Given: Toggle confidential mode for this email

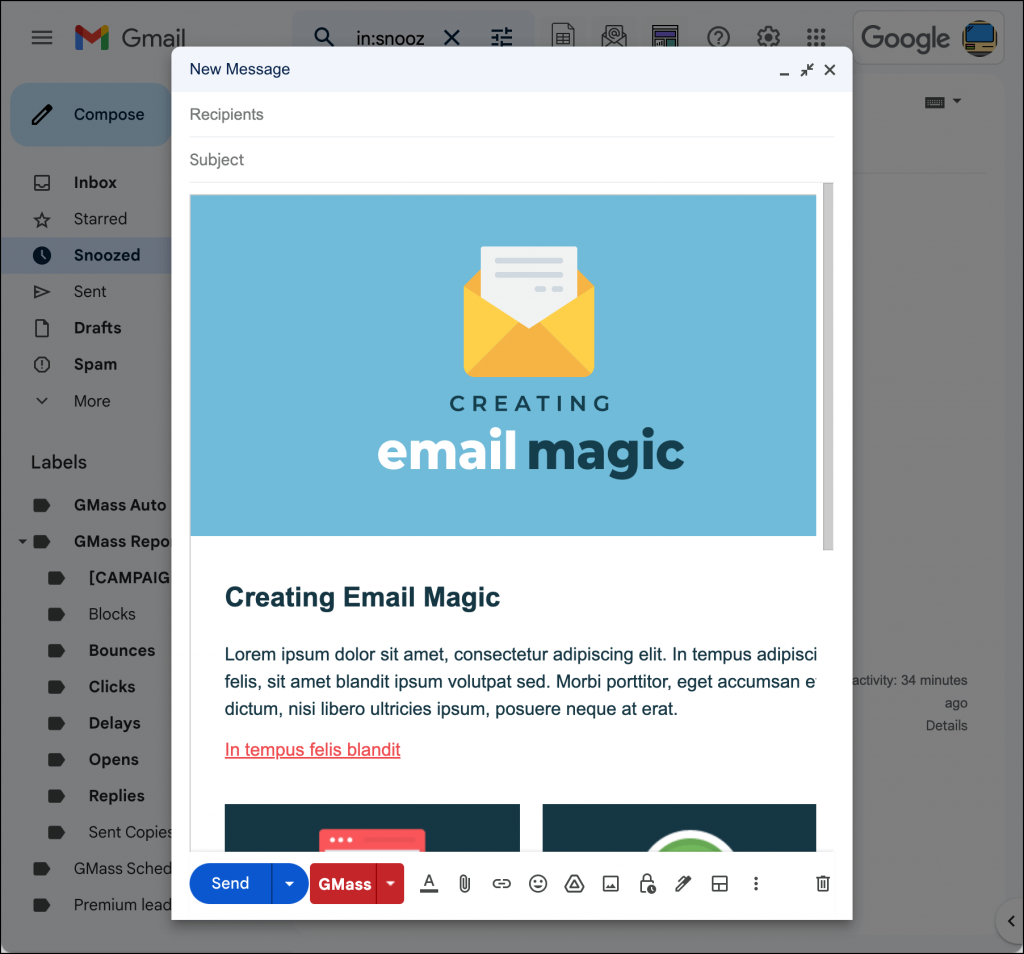Looking at the screenshot, I should click(647, 884).
